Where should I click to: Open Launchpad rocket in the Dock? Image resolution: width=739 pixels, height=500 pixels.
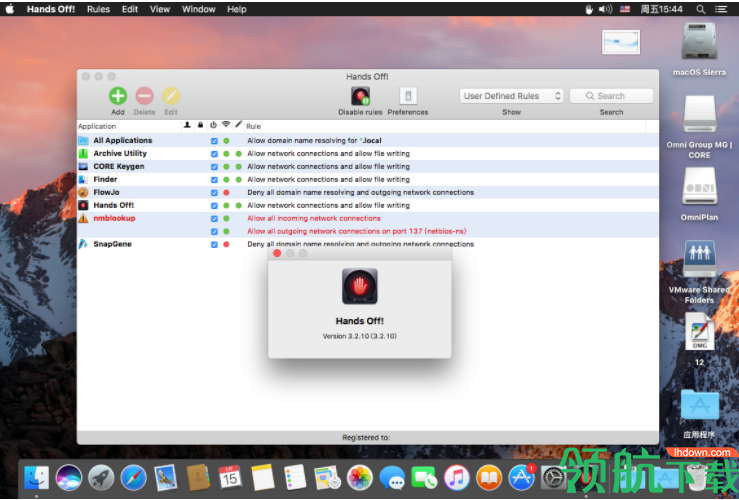(101, 477)
